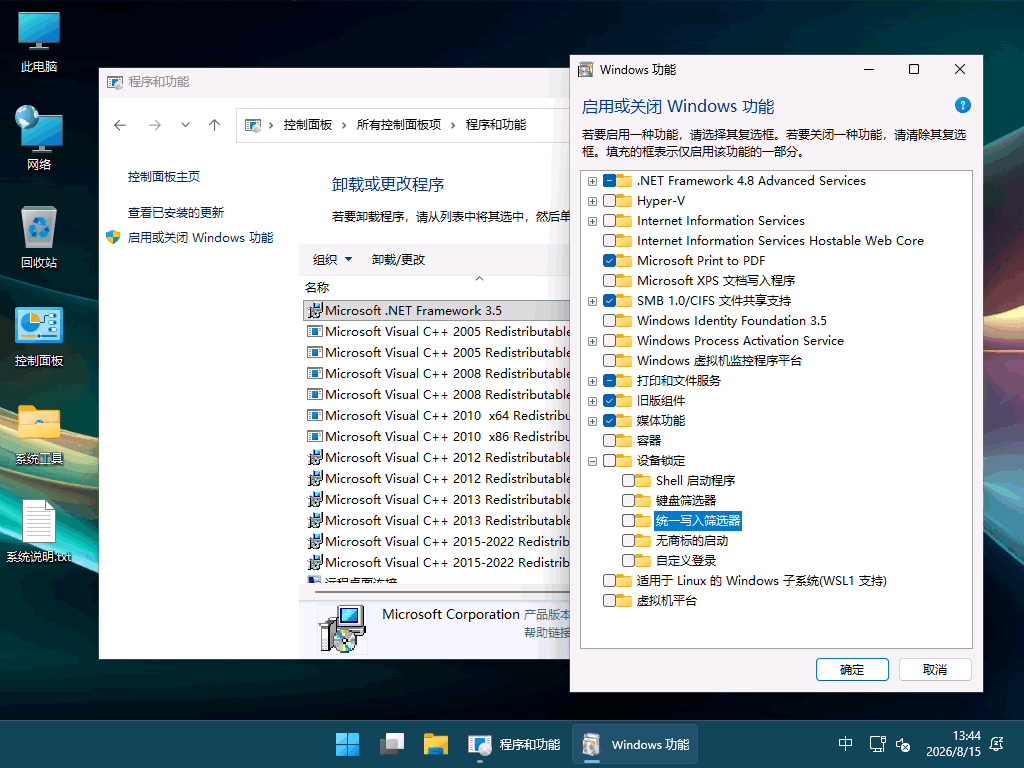Open recent locations dropdown arrow
The image size is (1024, 768).
(185, 125)
